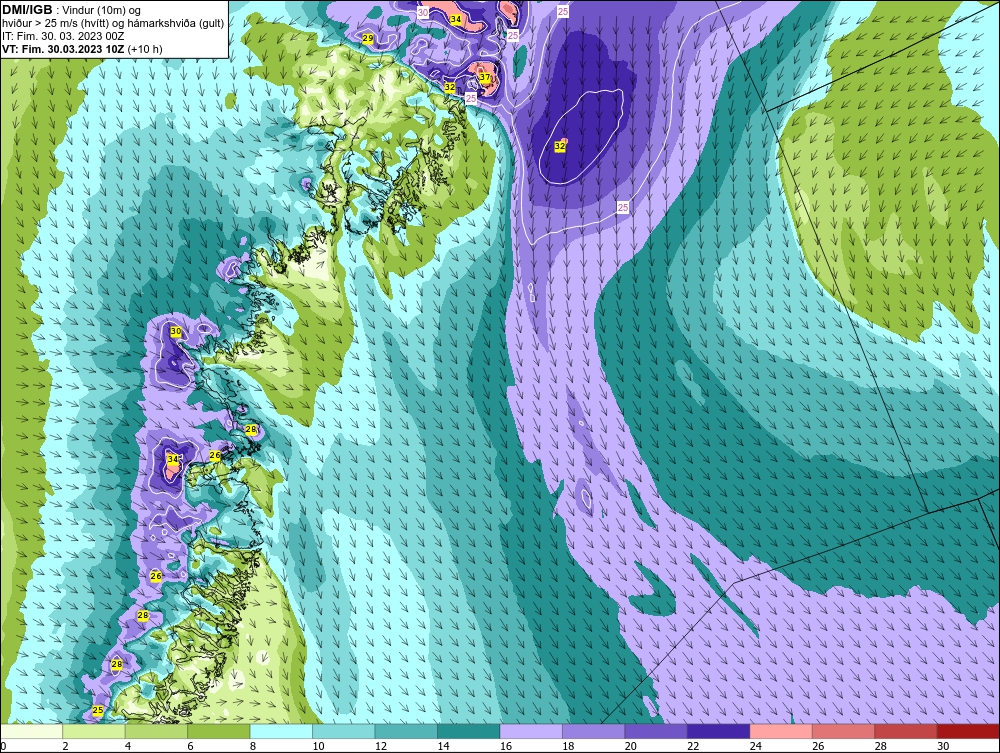The width and height of the screenshot is (1000, 753).
Task: Click the '12' value on the color scale
Action: point(381,746)
